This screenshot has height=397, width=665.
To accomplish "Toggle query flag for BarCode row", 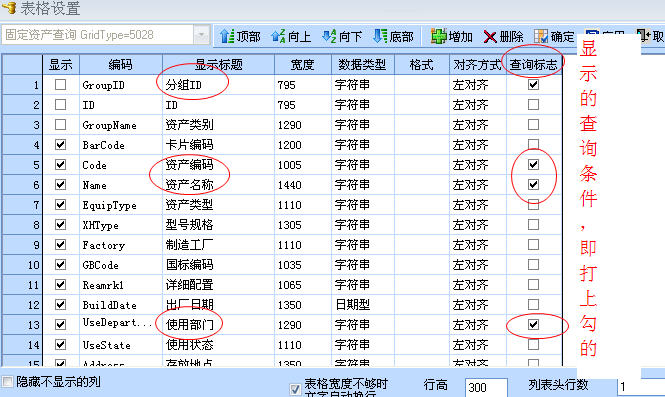I will point(533,145).
